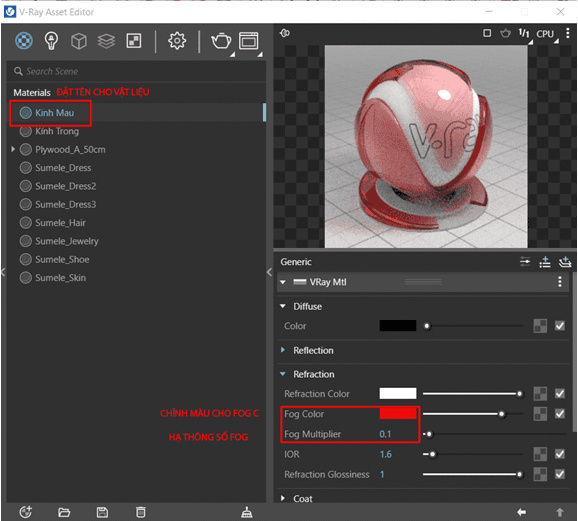Toggle the IOR checkbox

point(560,454)
